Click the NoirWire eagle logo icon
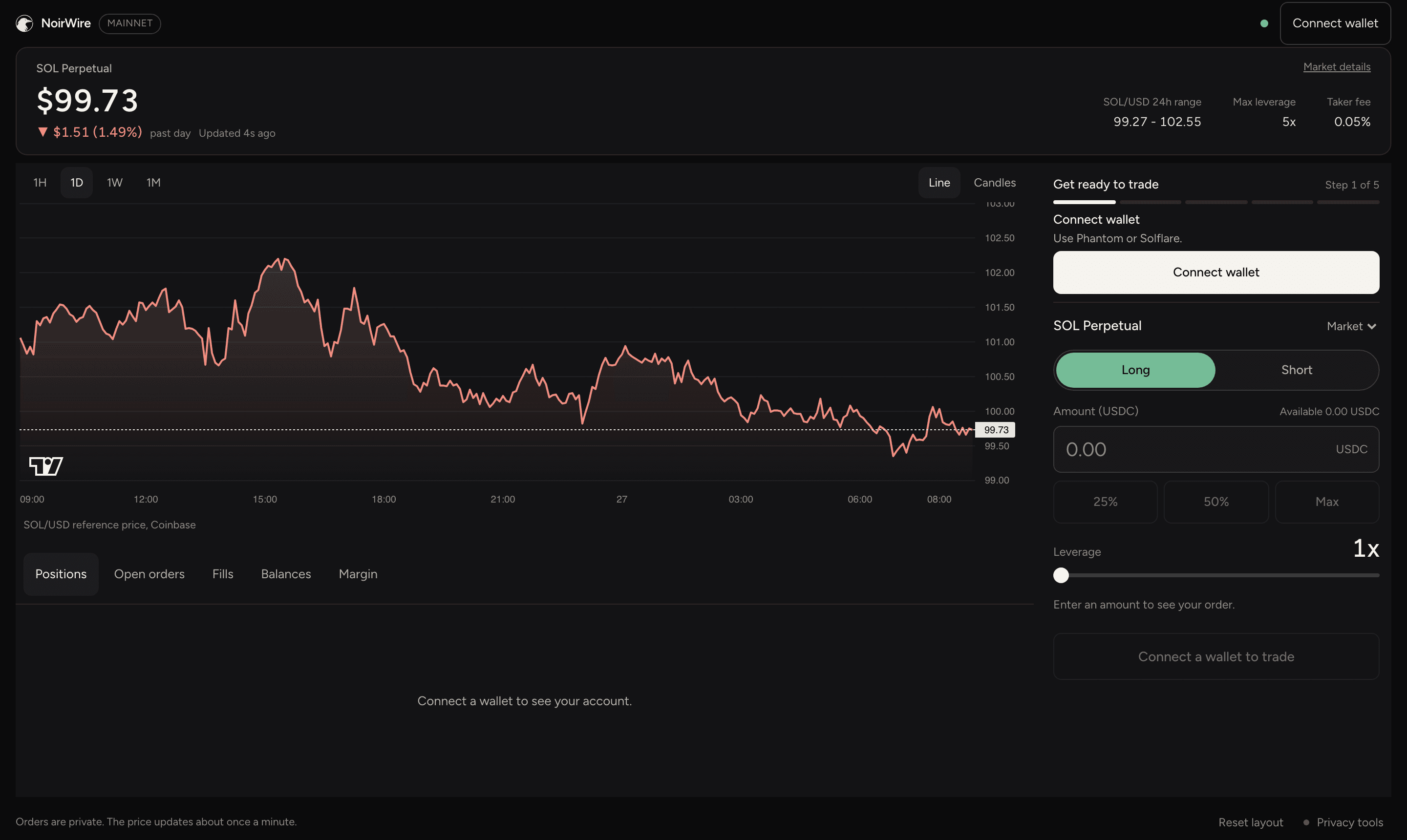Image resolution: width=1407 pixels, height=840 pixels. (24, 23)
